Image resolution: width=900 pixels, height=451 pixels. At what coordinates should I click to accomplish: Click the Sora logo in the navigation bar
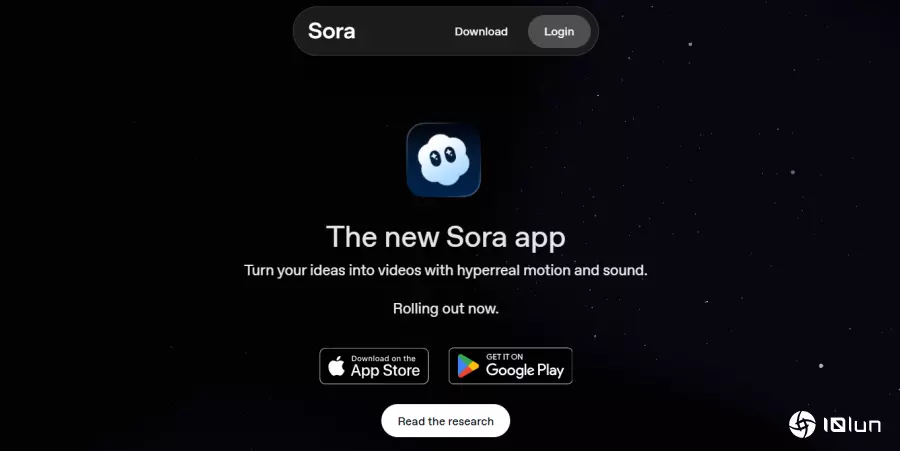click(x=331, y=31)
